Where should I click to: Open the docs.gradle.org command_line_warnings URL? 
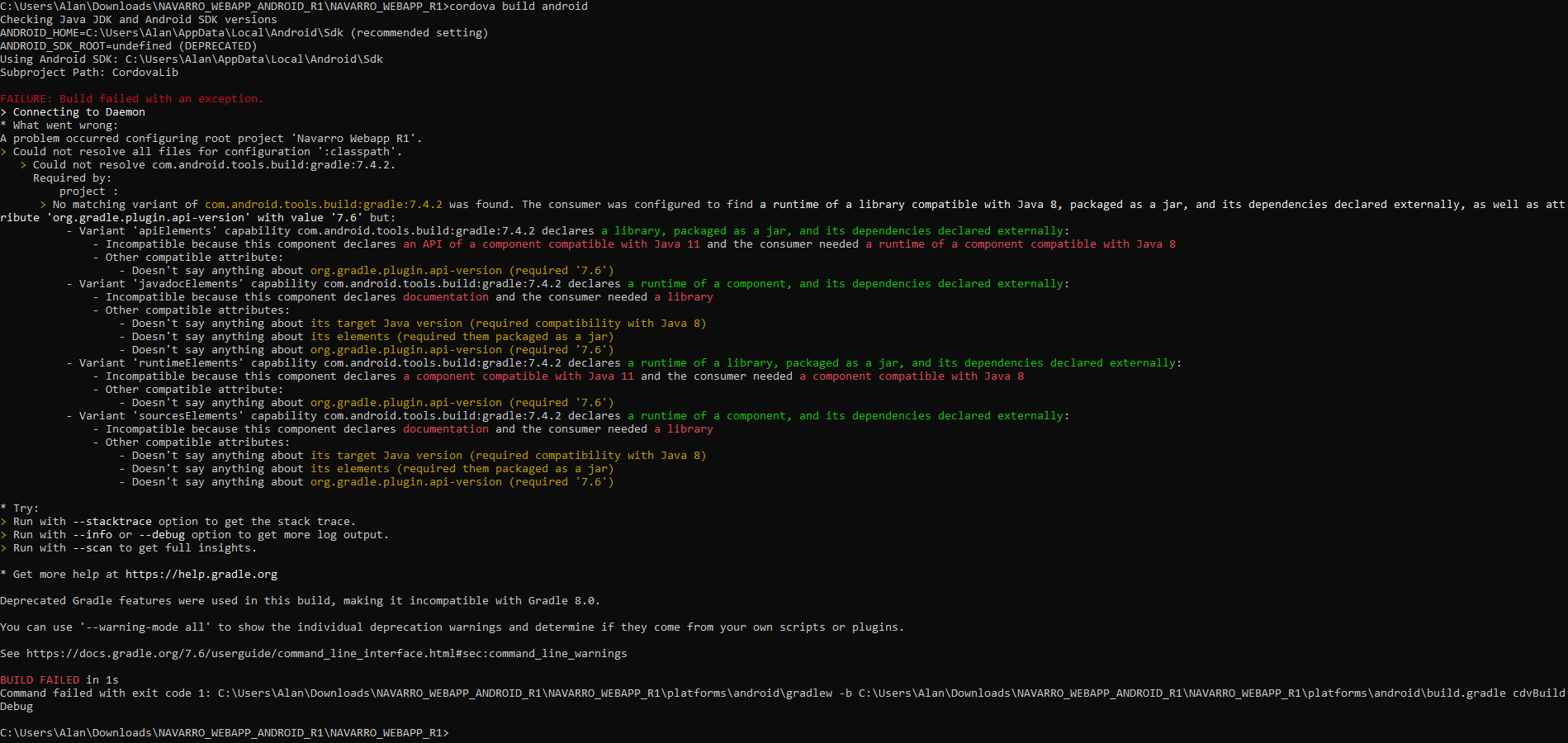click(327, 654)
